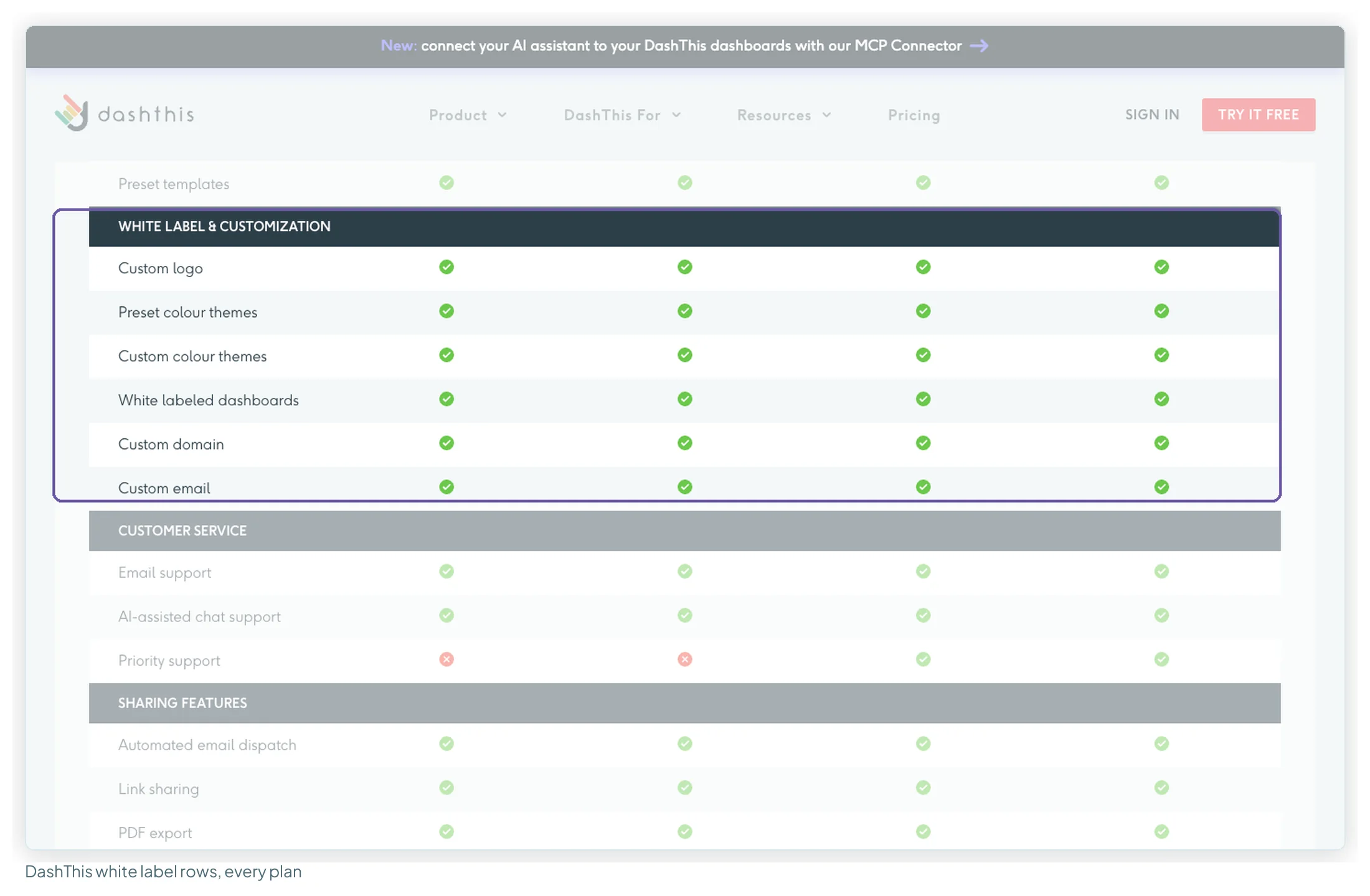Image resolution: width=1370 pixels, height=896 pixels.
Task: Click the SIGN IN link
Action: coord(1152,115)
